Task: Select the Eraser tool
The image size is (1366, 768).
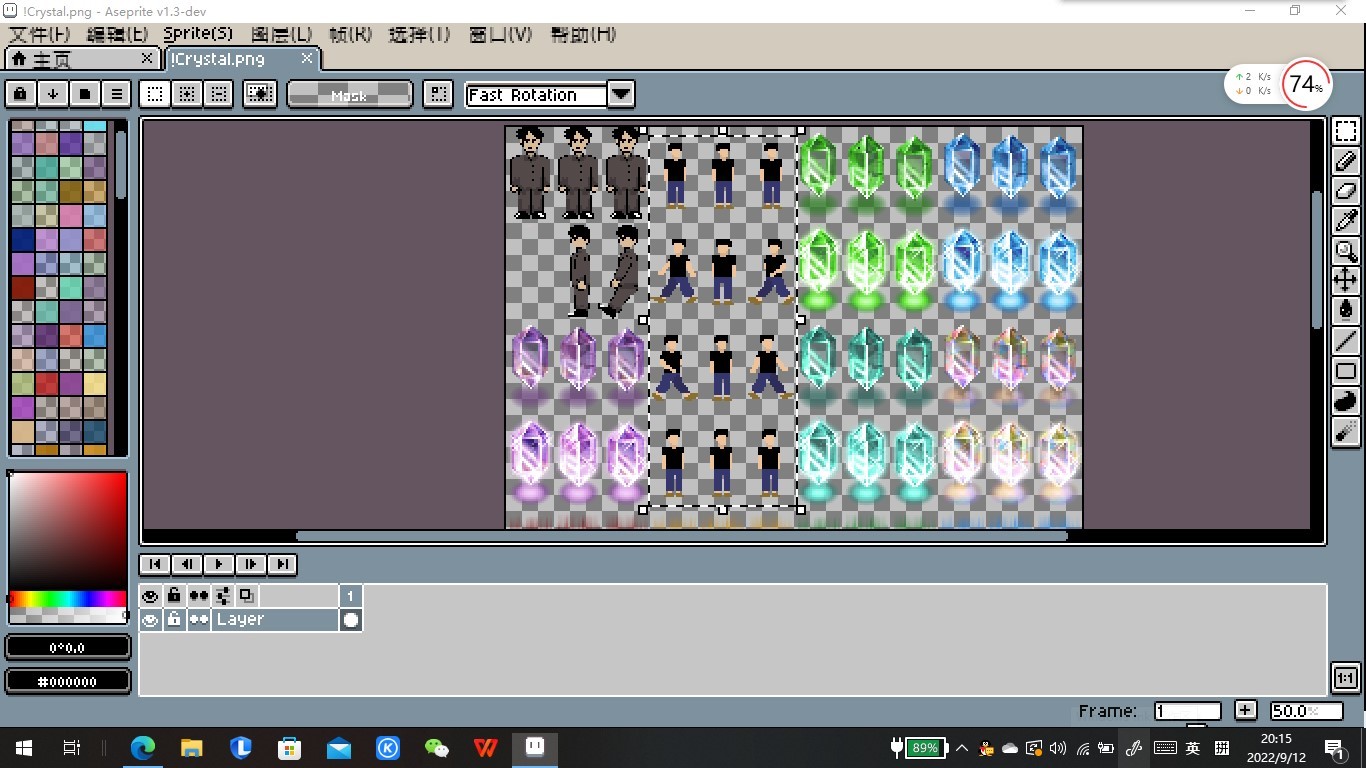Action: click(1345, 190)
